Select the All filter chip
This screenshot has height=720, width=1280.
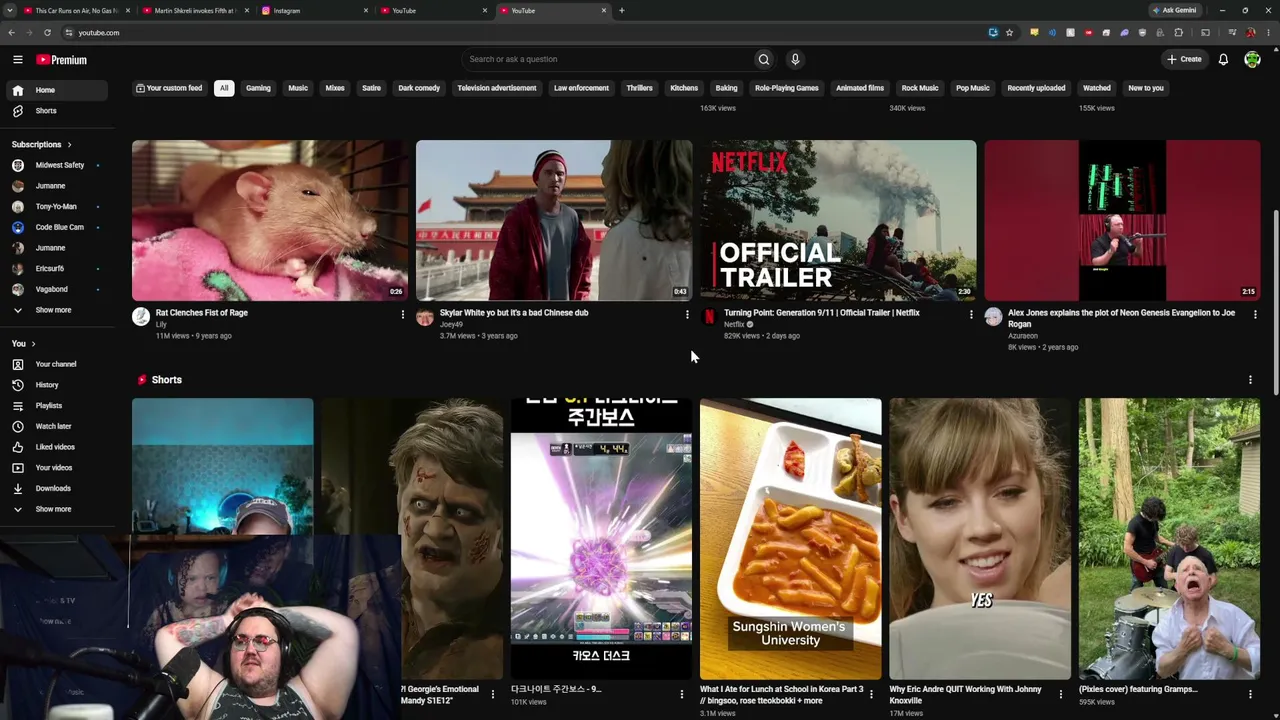point(224,88)
